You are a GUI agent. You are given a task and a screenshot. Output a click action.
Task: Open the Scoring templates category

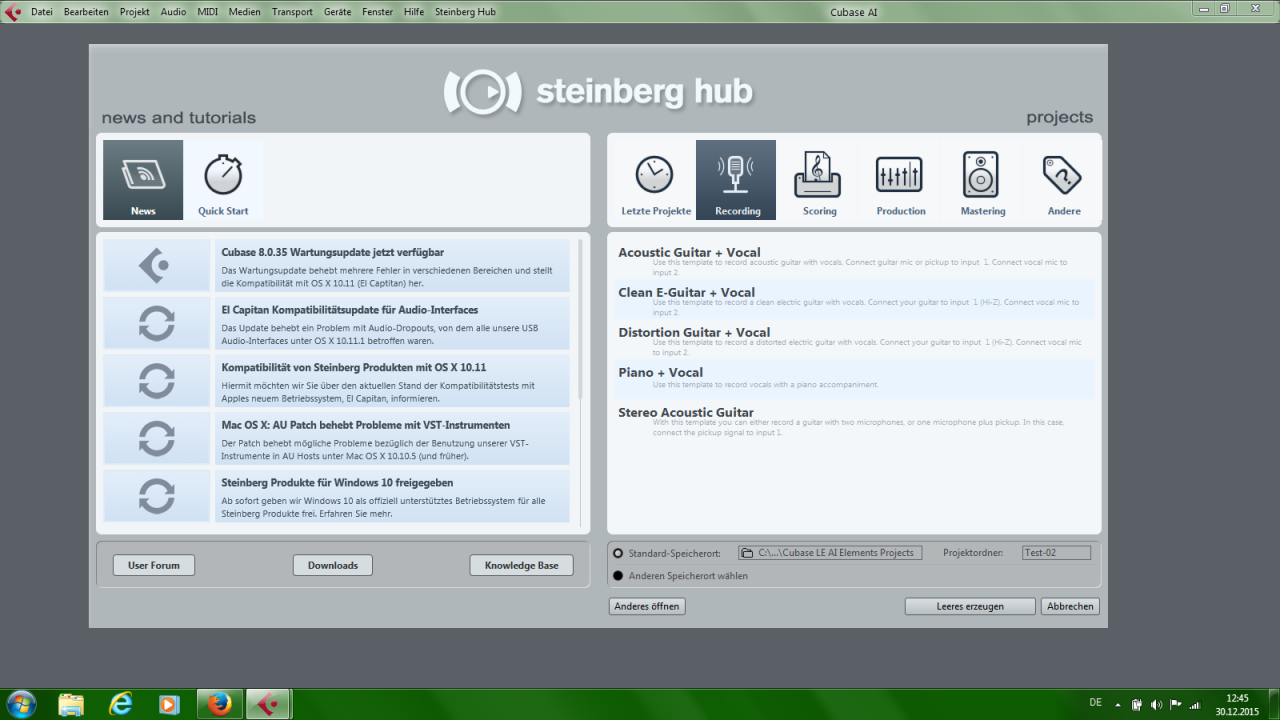click(819, 180)
